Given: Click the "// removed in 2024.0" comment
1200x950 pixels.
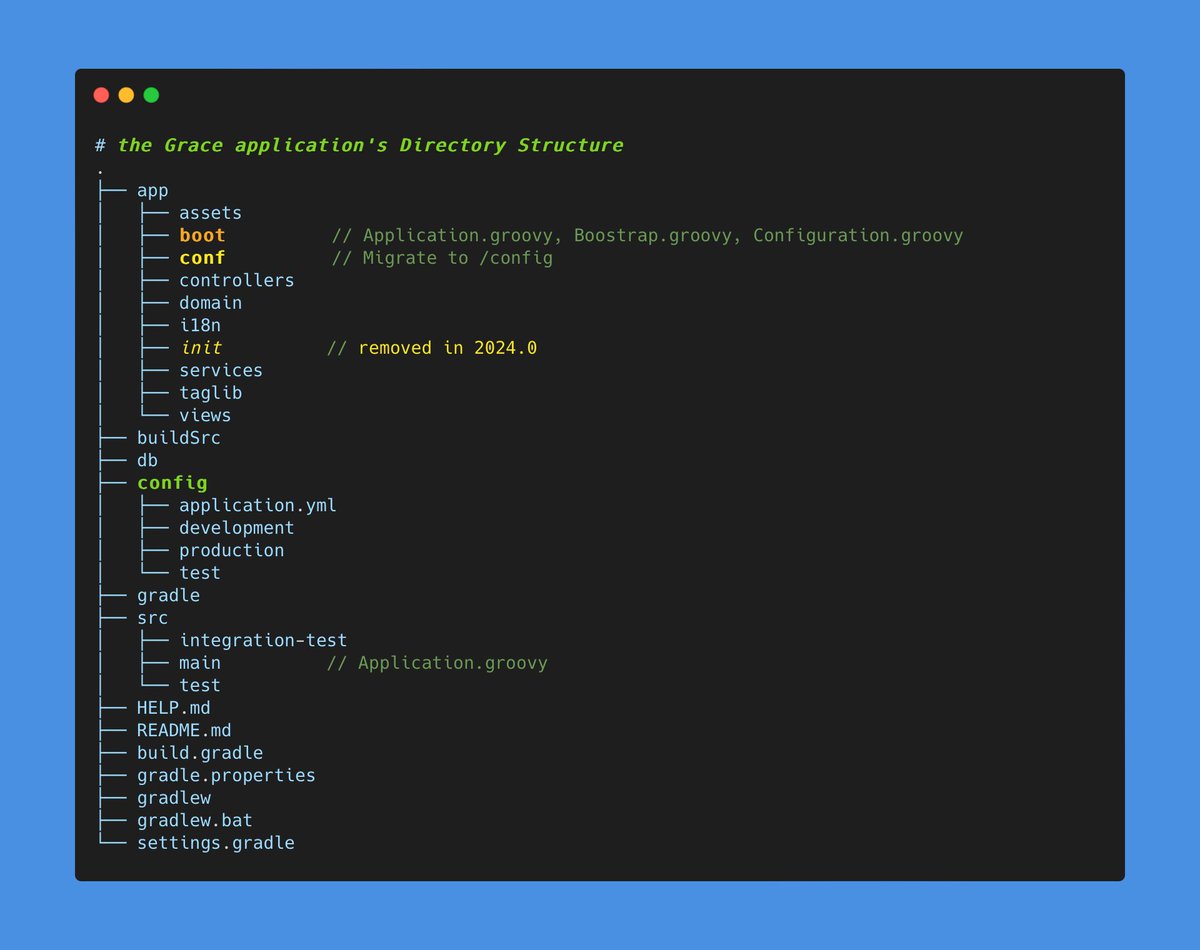Looking at the screenshot, I should tap(432, 348).
